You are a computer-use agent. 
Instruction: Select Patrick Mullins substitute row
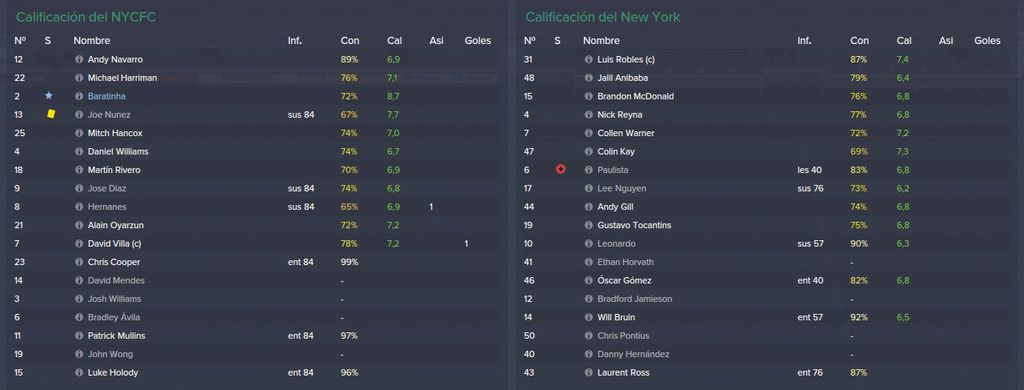[x=256, y=336]
